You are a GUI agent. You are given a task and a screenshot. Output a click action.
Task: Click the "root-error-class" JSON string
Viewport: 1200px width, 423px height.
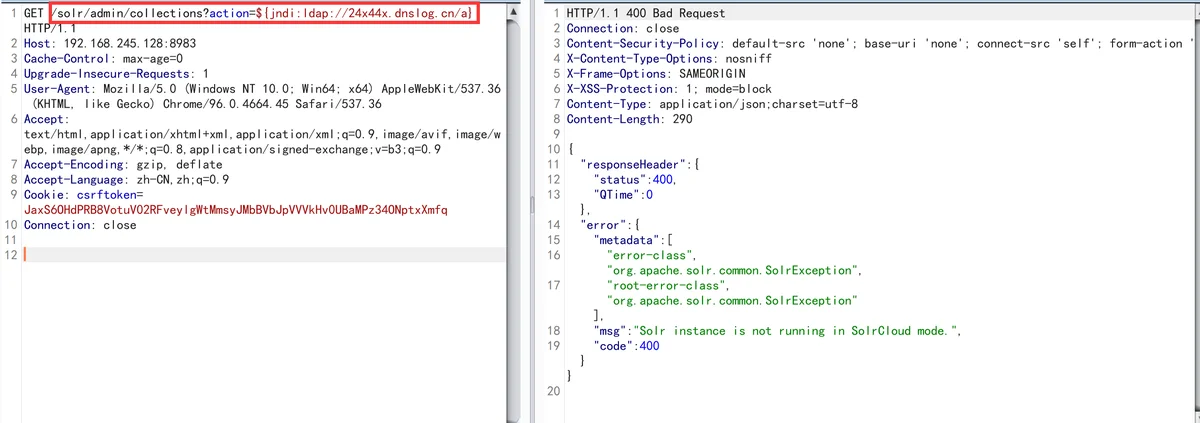tap(668, 285)
